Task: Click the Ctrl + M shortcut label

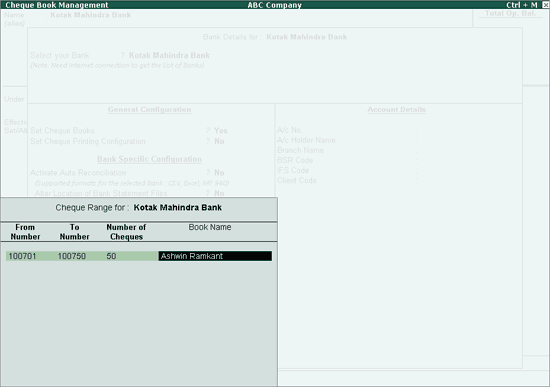Action: tap(522, 5)
